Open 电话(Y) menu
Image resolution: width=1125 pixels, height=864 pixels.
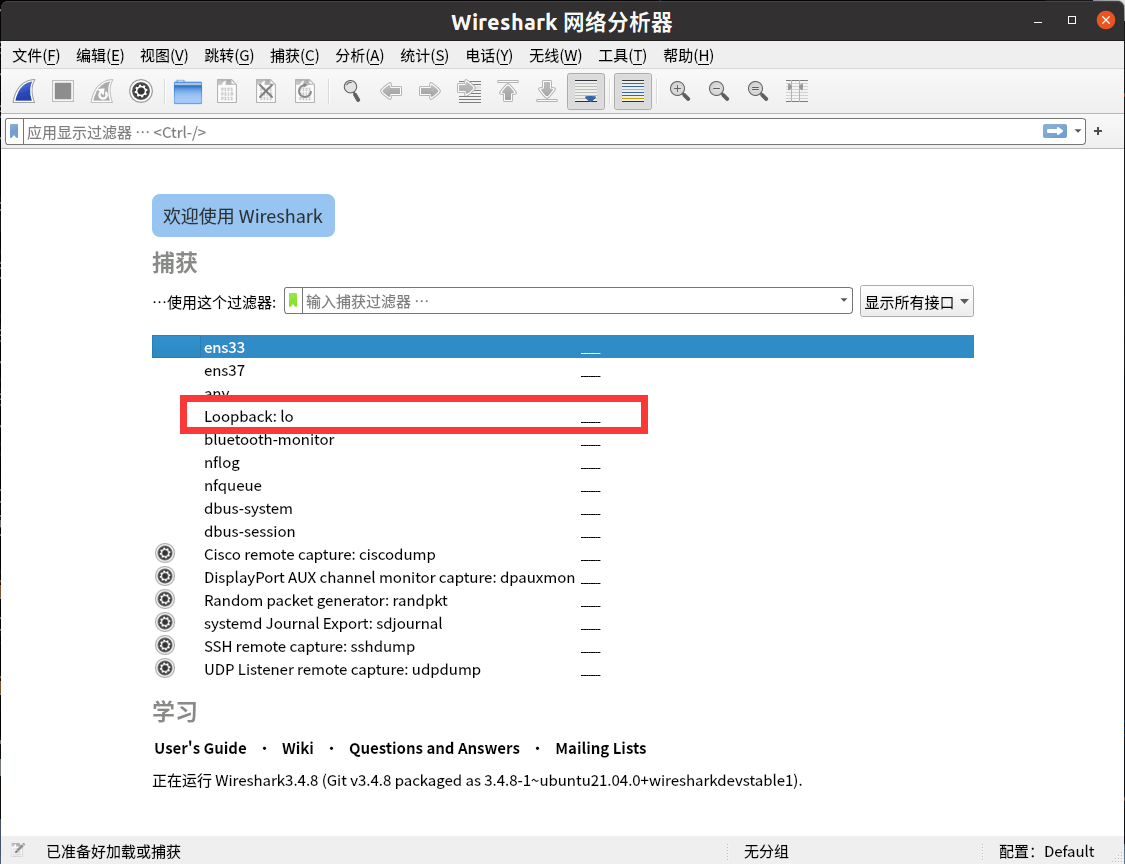pos(489,56)
